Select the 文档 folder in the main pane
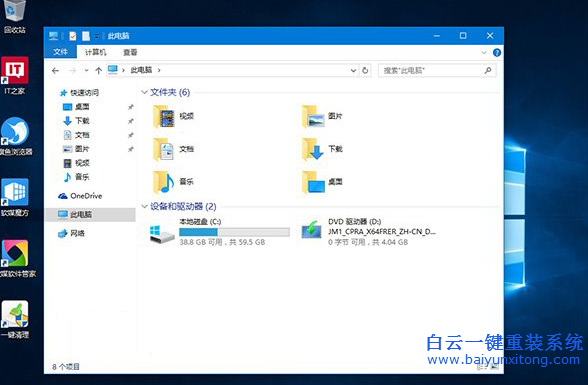 [x=174, y=149]
